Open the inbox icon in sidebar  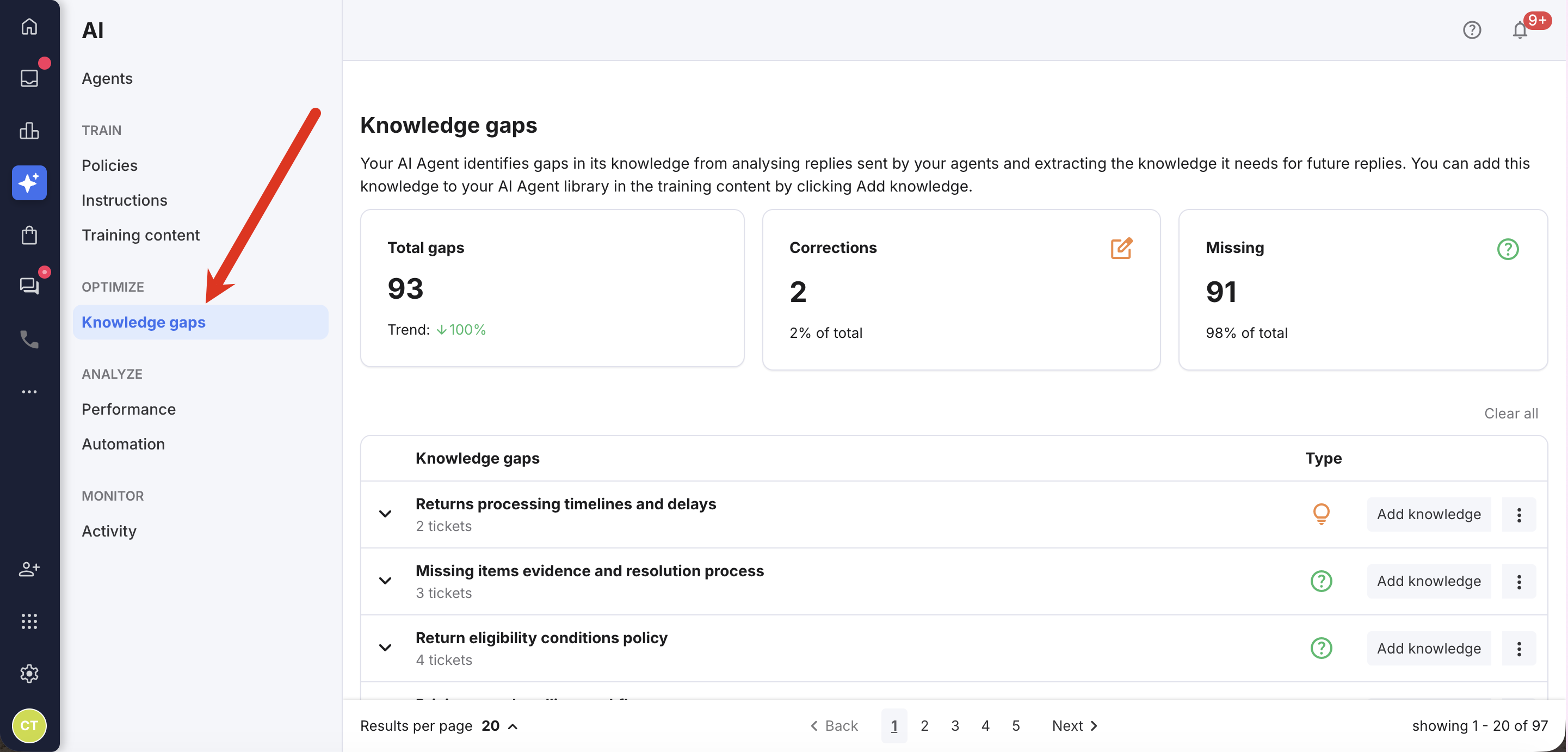(29, 78)
